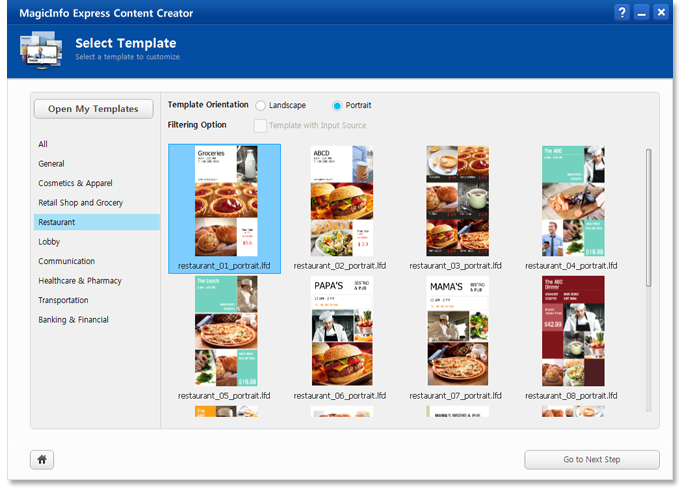Click the restaurant_01_portrait.lfd filename label
This screenshot has width=680, height=488.
224,265
